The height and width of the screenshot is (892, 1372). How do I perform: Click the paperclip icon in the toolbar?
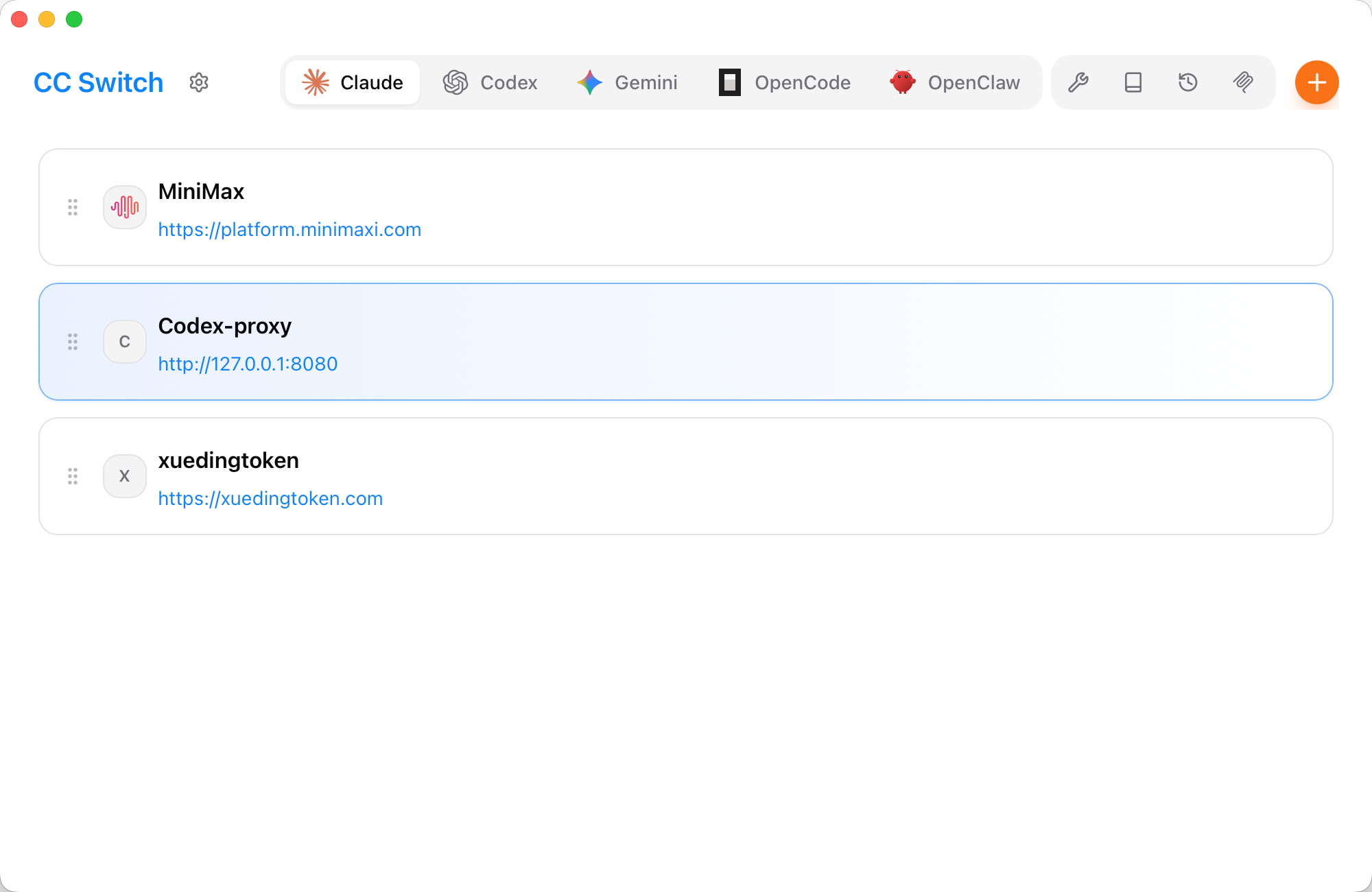click(x=1243, y=82)
